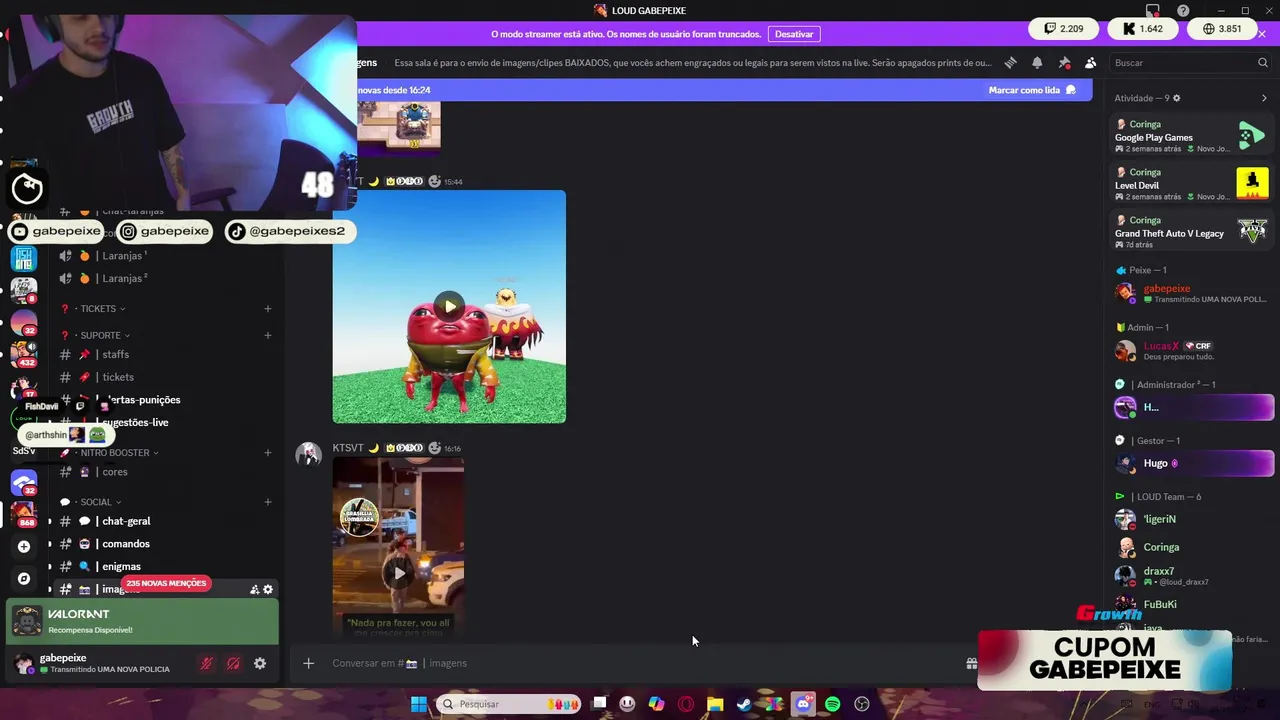
Task: Click the Desativar streamer mode button
Action: [794, 34]
